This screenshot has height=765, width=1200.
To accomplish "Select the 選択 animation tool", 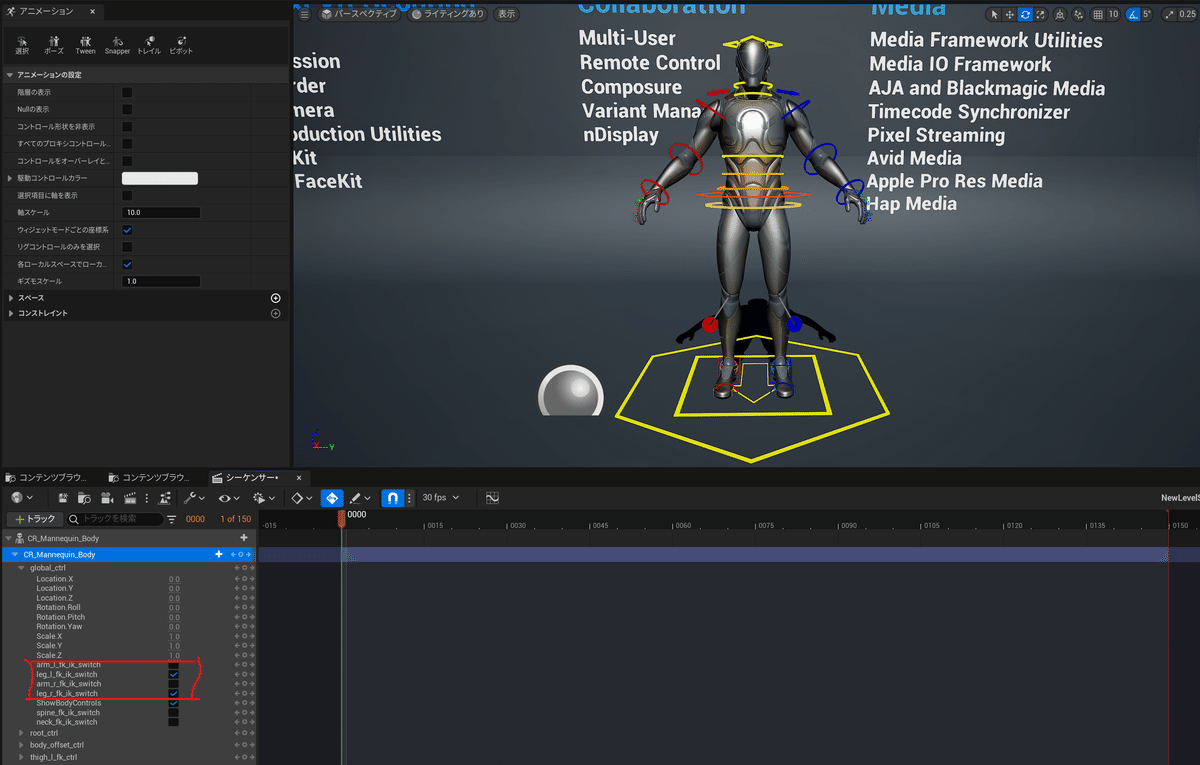I will pyautogui.click(x=22, y=43).
